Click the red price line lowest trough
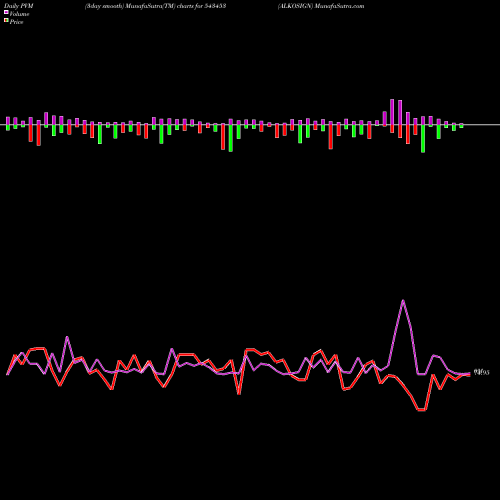The image size is (500, 500). (422, 410)
